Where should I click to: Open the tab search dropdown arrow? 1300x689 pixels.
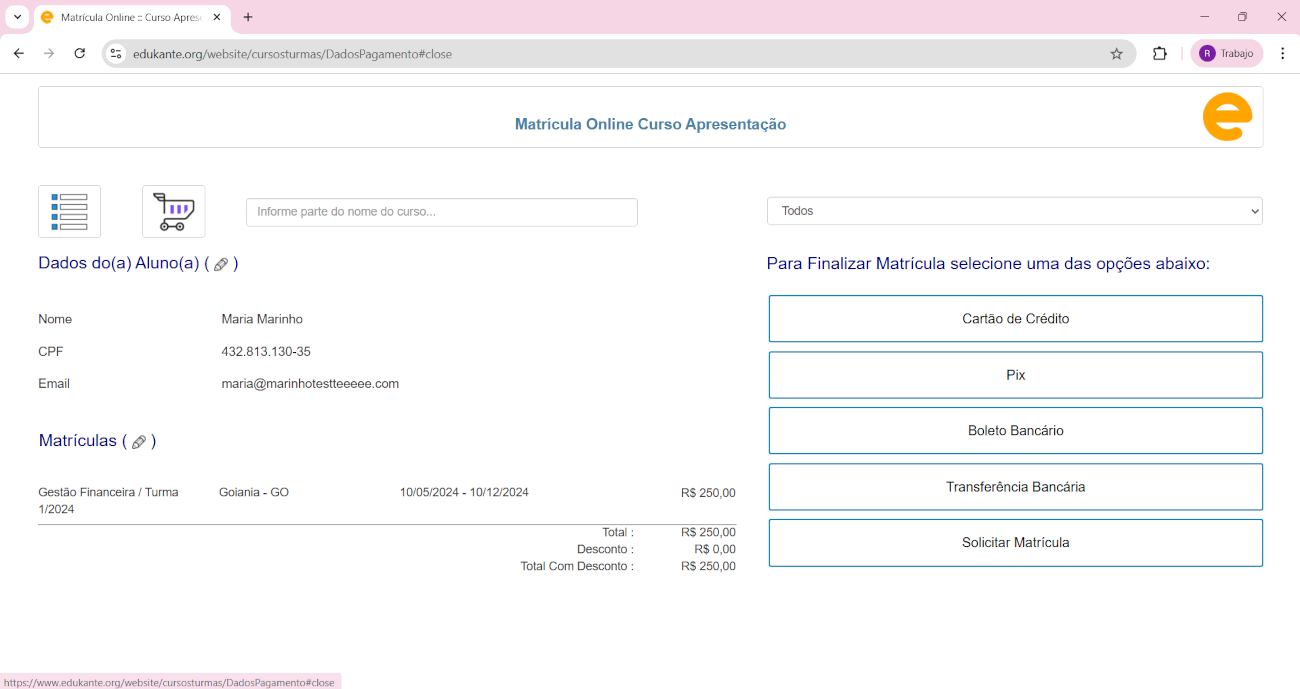17,17
